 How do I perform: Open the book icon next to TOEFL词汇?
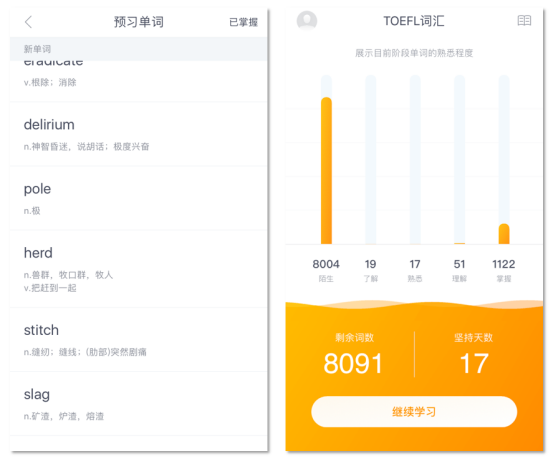524,20
